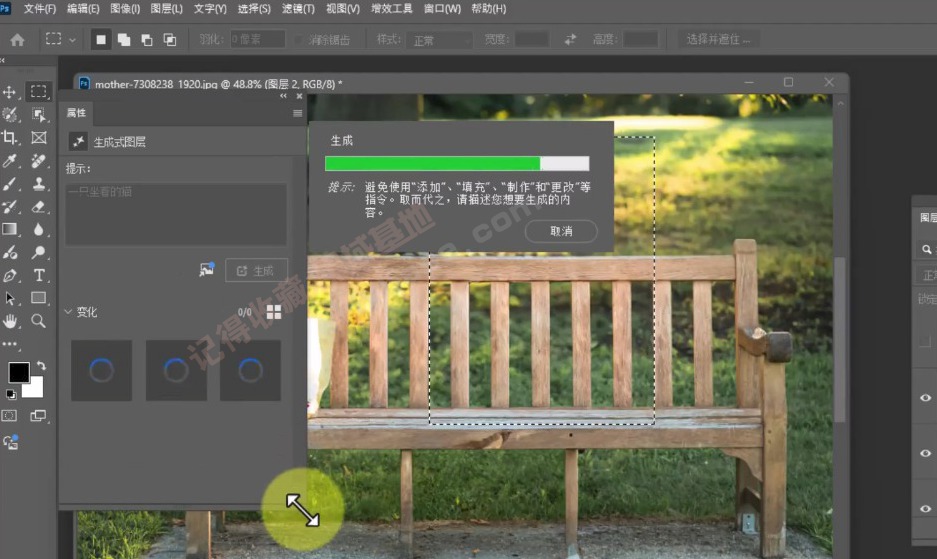Open the generative tool icon below Quick Mask

pyautogui.click(x=10, y=442)
